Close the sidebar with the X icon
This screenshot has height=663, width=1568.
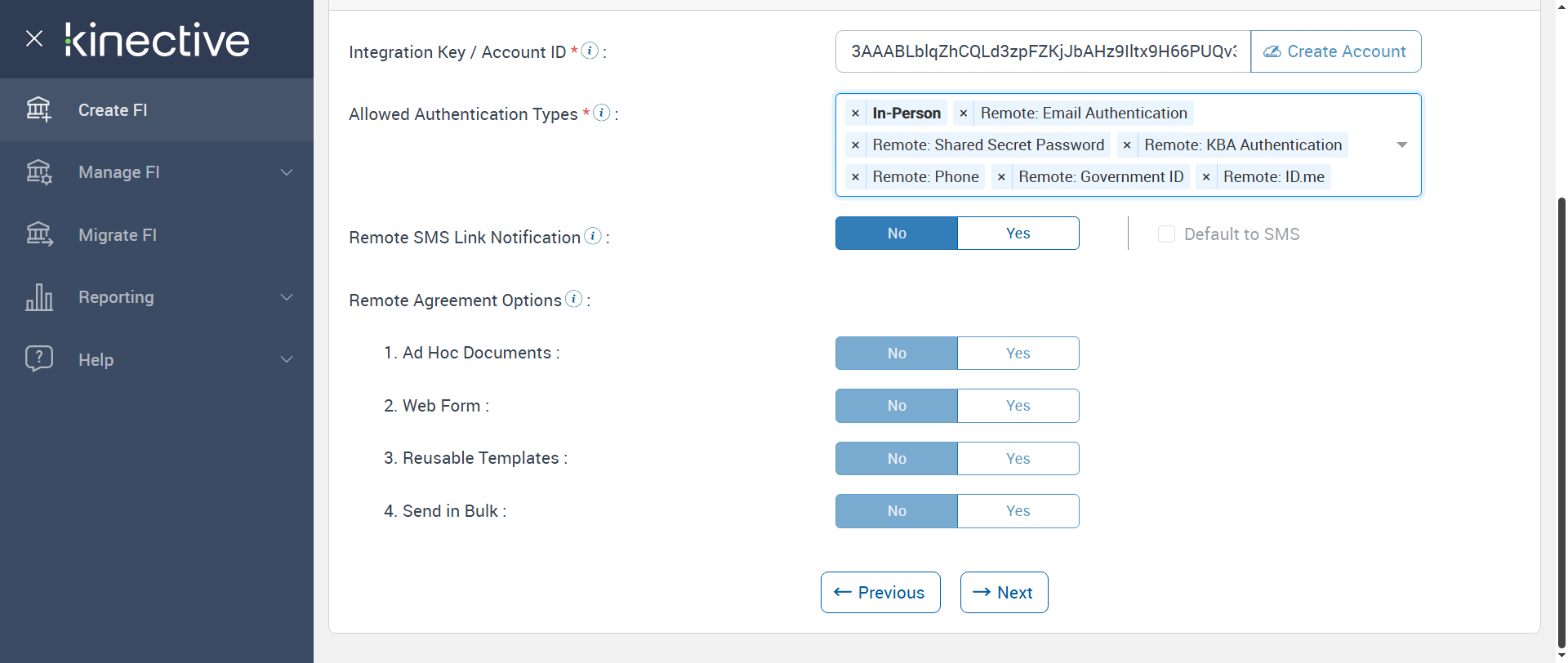tap(34, 38)
